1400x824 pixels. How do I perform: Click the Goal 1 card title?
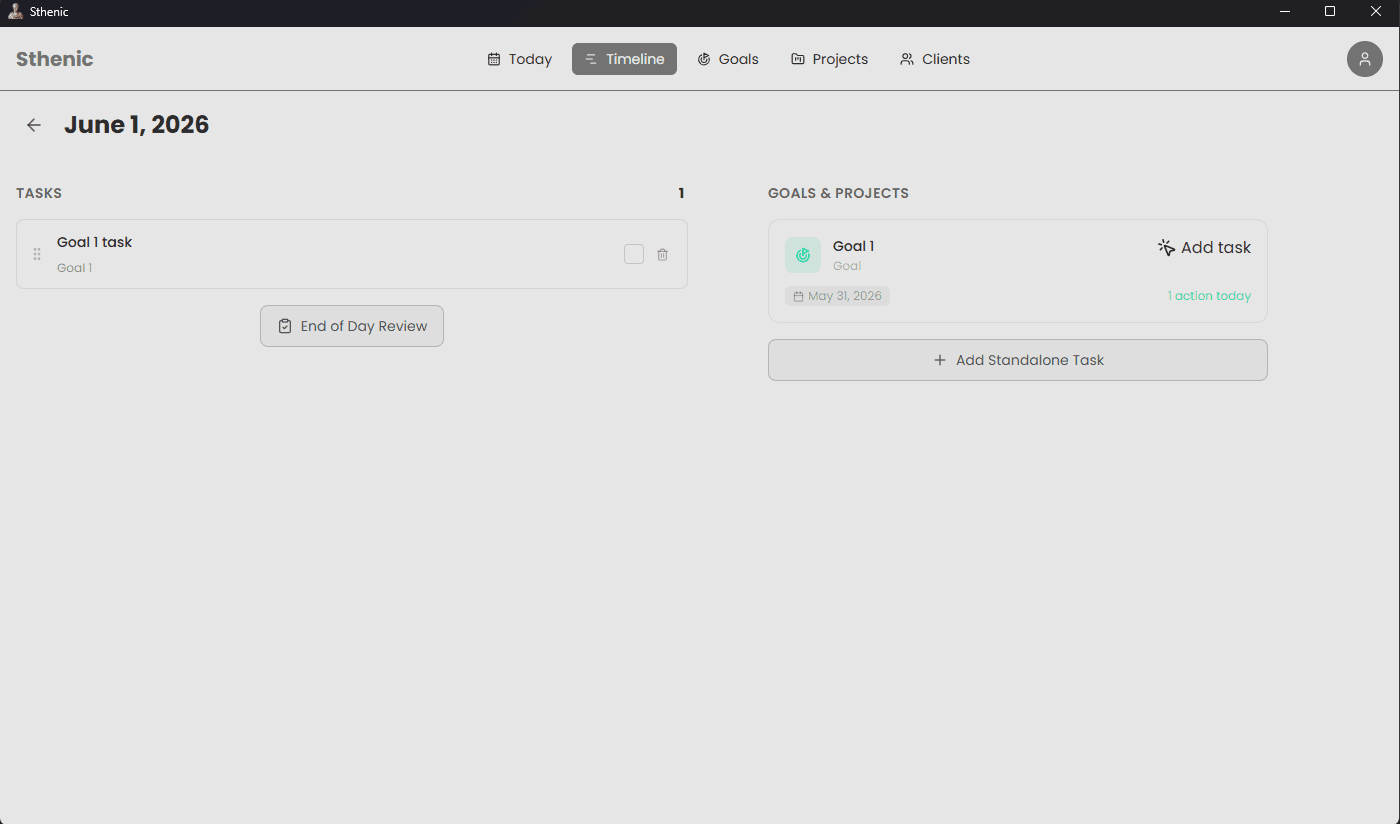pyautogui.click(x=853, y=246)
